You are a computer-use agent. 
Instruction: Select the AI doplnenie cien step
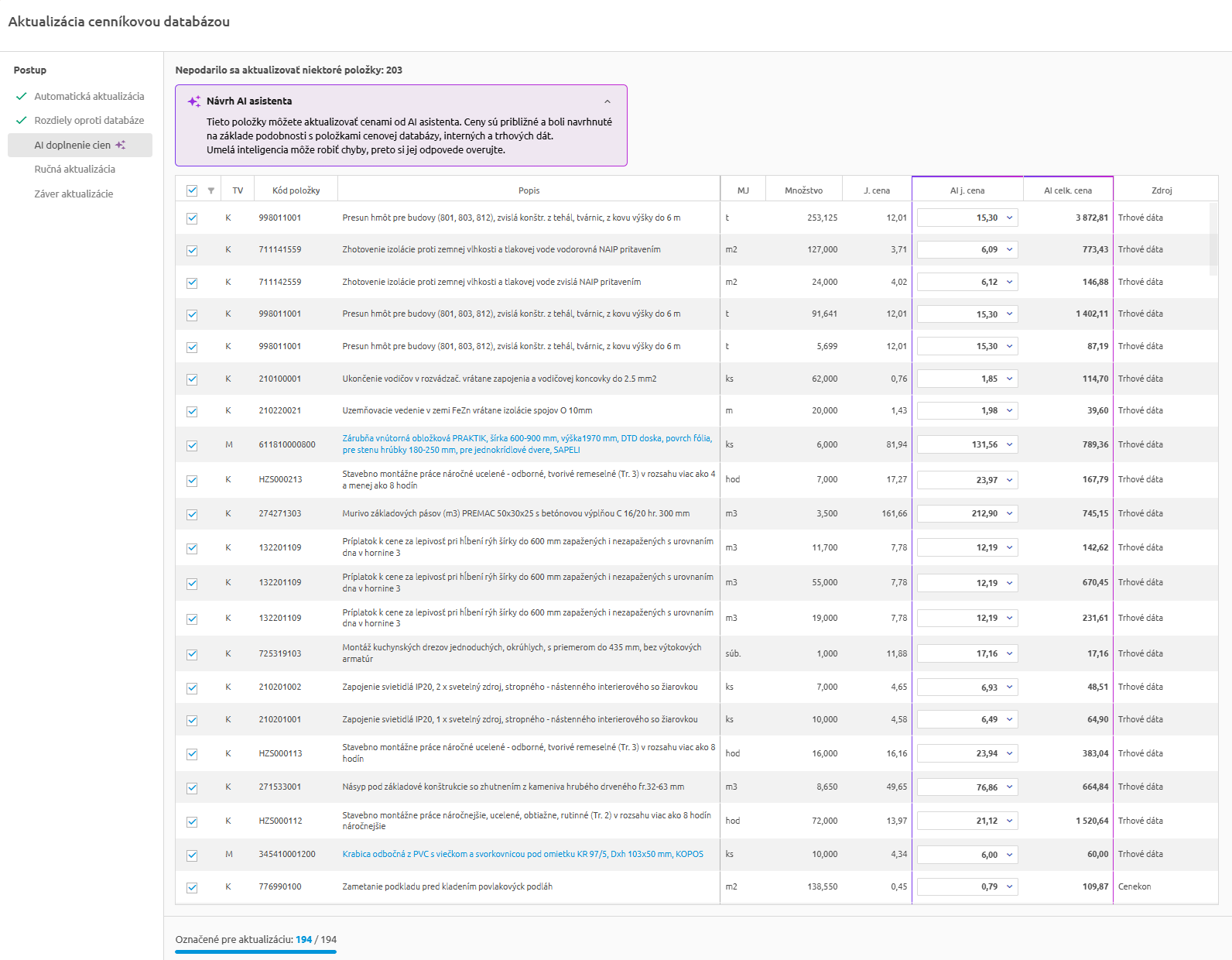80,145
